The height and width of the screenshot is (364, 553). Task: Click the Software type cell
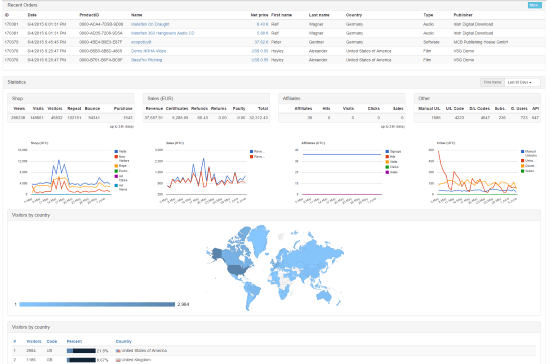click(x=431, y=42)
